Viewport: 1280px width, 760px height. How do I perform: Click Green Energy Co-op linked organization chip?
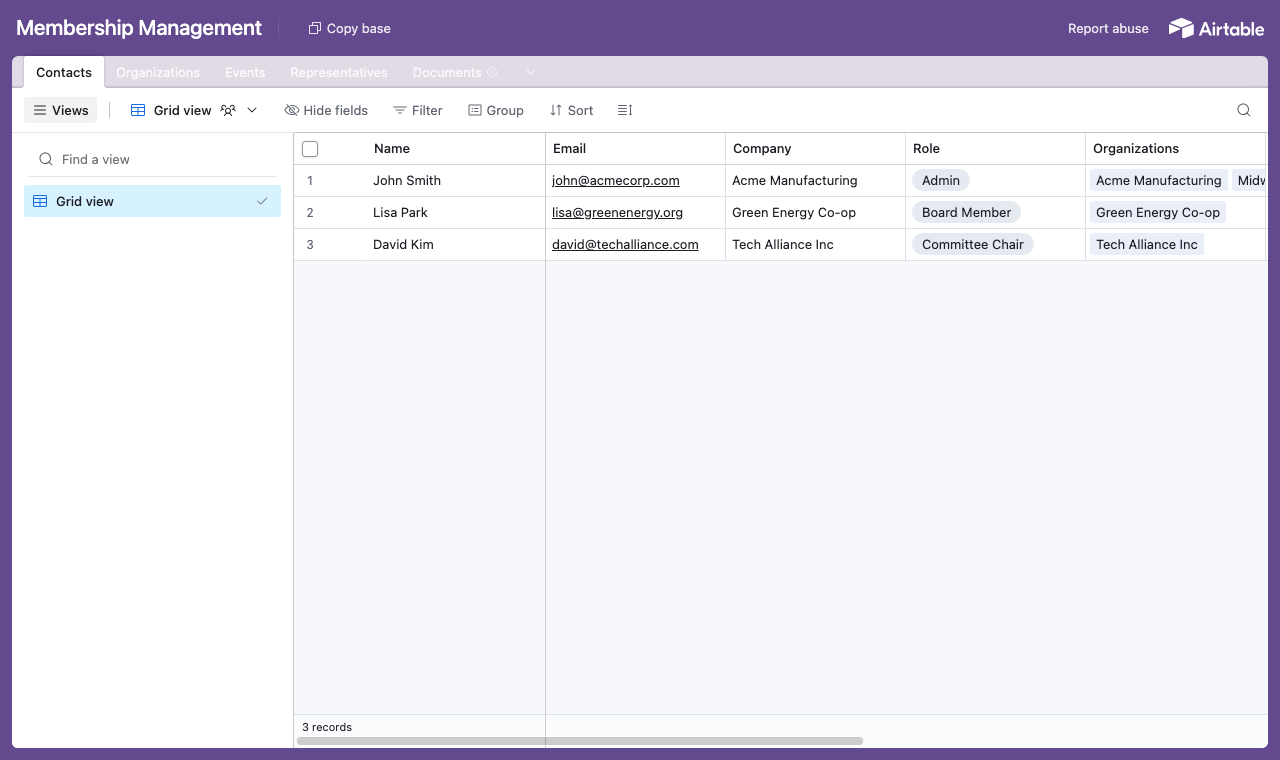click(x=1158, y=213)
